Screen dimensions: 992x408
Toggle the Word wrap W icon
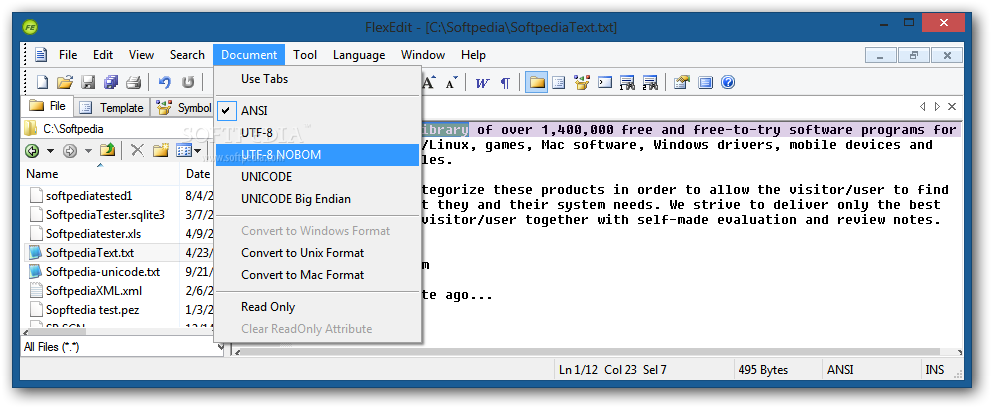(483, 83)
